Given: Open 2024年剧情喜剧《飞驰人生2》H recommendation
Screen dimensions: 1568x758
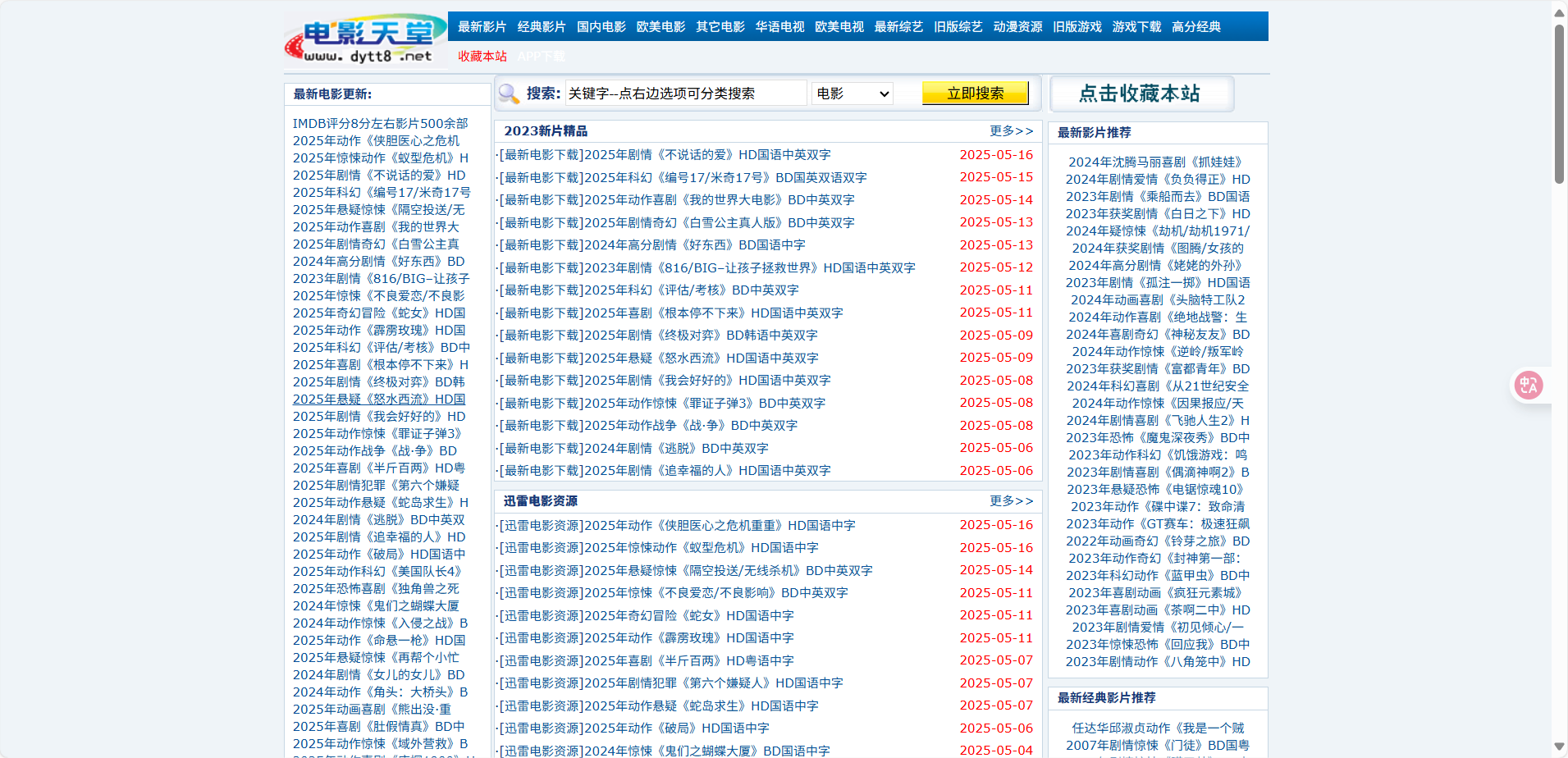Looking at the screenshot, I should pyautogui.click(x=1158, y=421).
